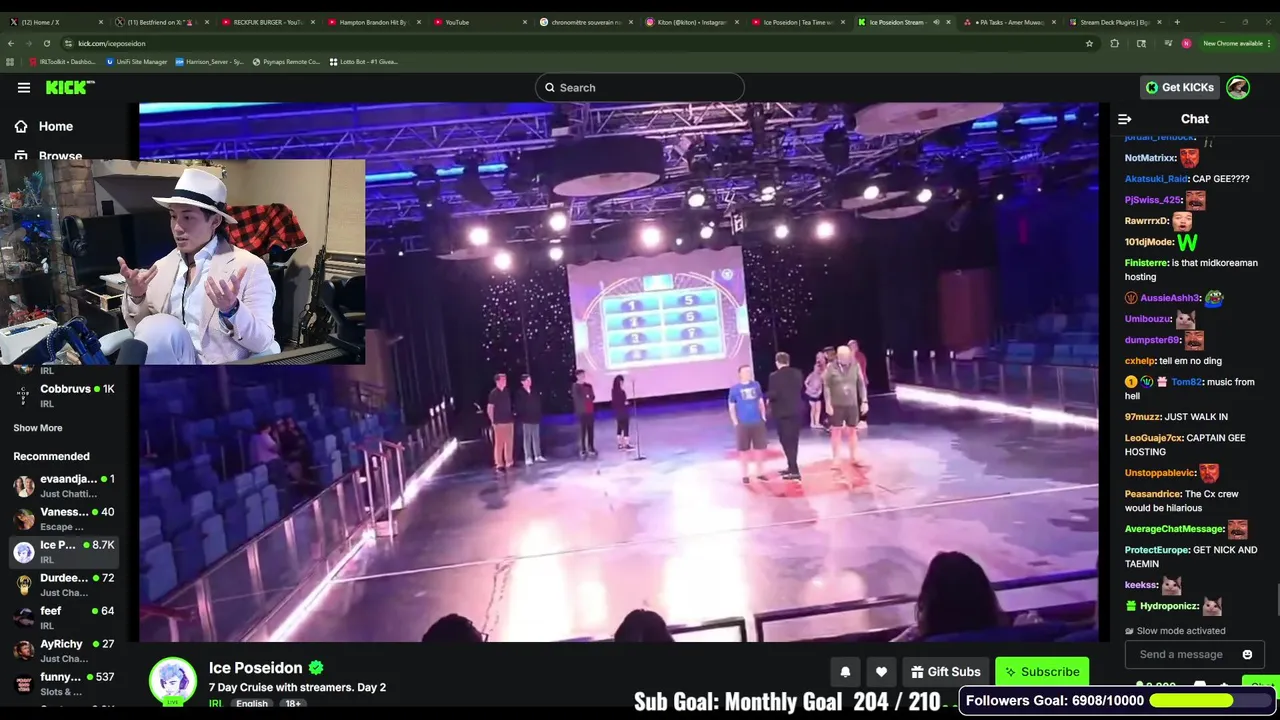Screen dimensions: 1280x720
Task: Collapse the chat panel with arrow icon
Action: [1125, 119]
